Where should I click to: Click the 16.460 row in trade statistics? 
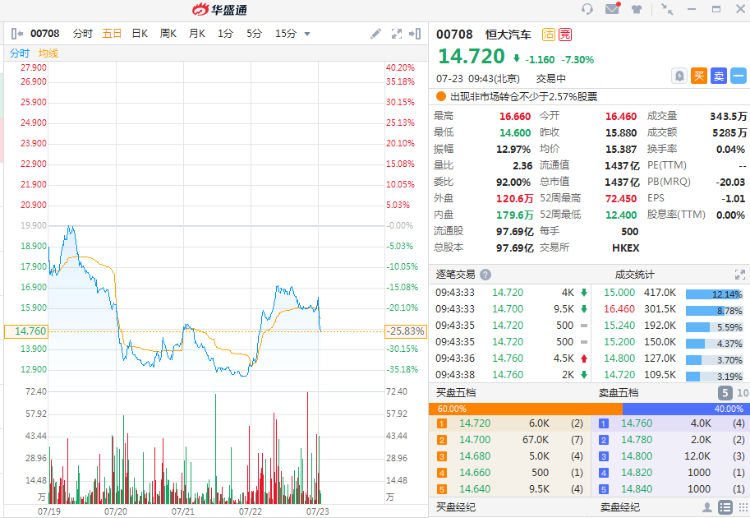pyautogui.click(x=673, y=309)
